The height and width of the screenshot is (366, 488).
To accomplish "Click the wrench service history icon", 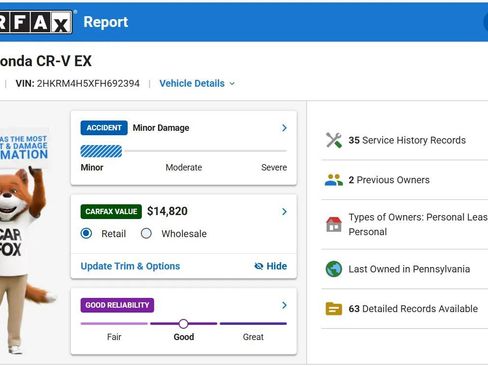I will point(334,140).
